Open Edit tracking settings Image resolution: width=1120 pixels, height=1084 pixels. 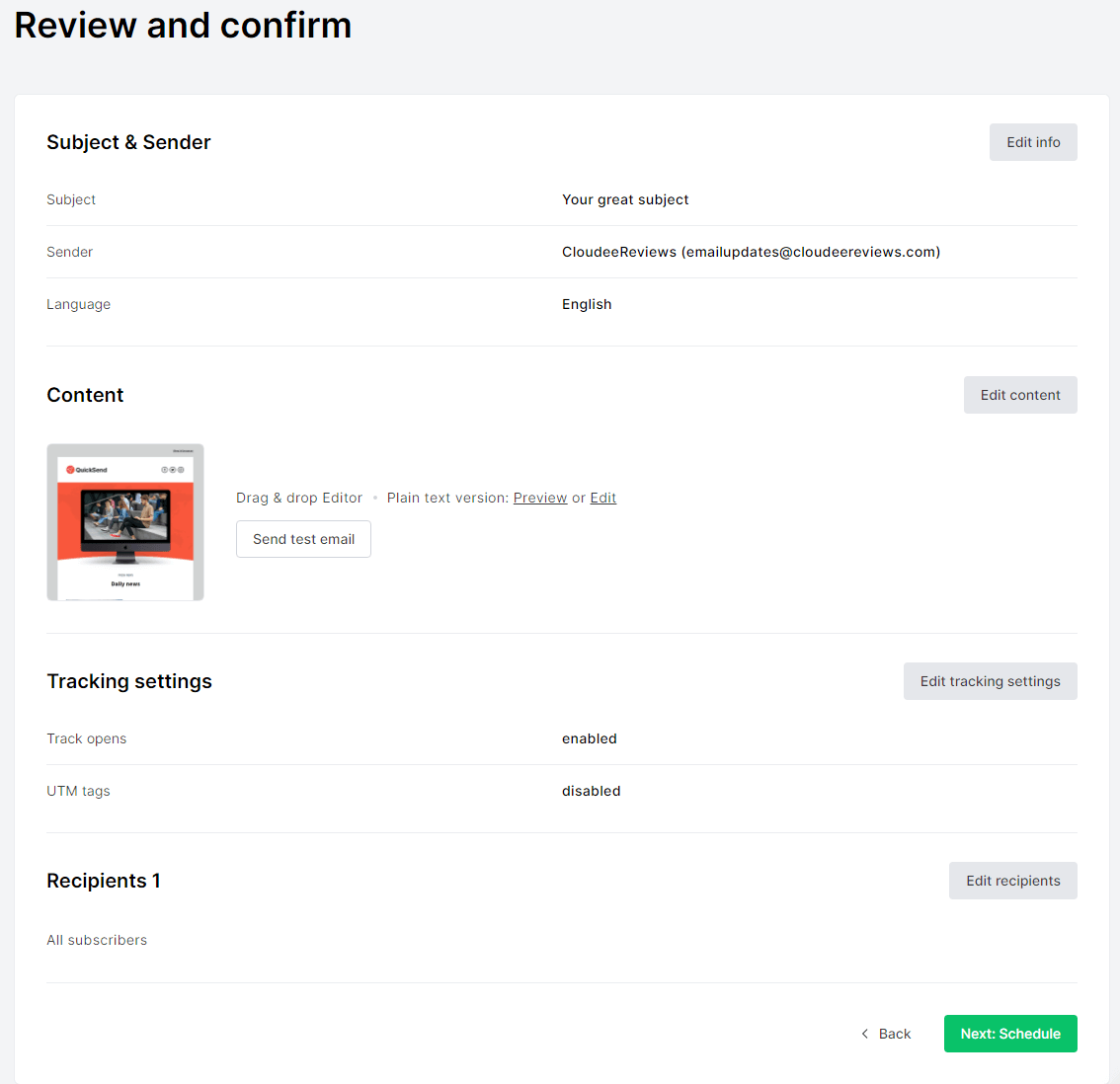tap(990, 681)
